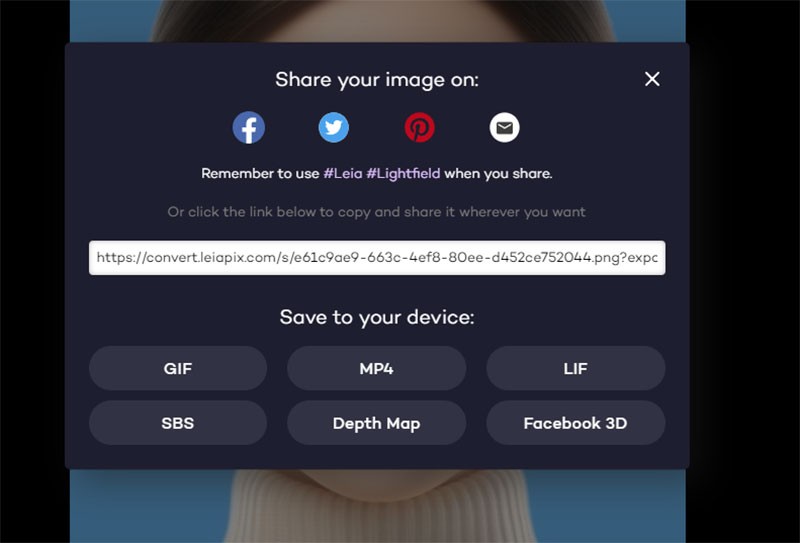Image resolution: width=800 pixels, height=543 pixels.
Task: Open the email envelope share icon
Action: [505, 127]
